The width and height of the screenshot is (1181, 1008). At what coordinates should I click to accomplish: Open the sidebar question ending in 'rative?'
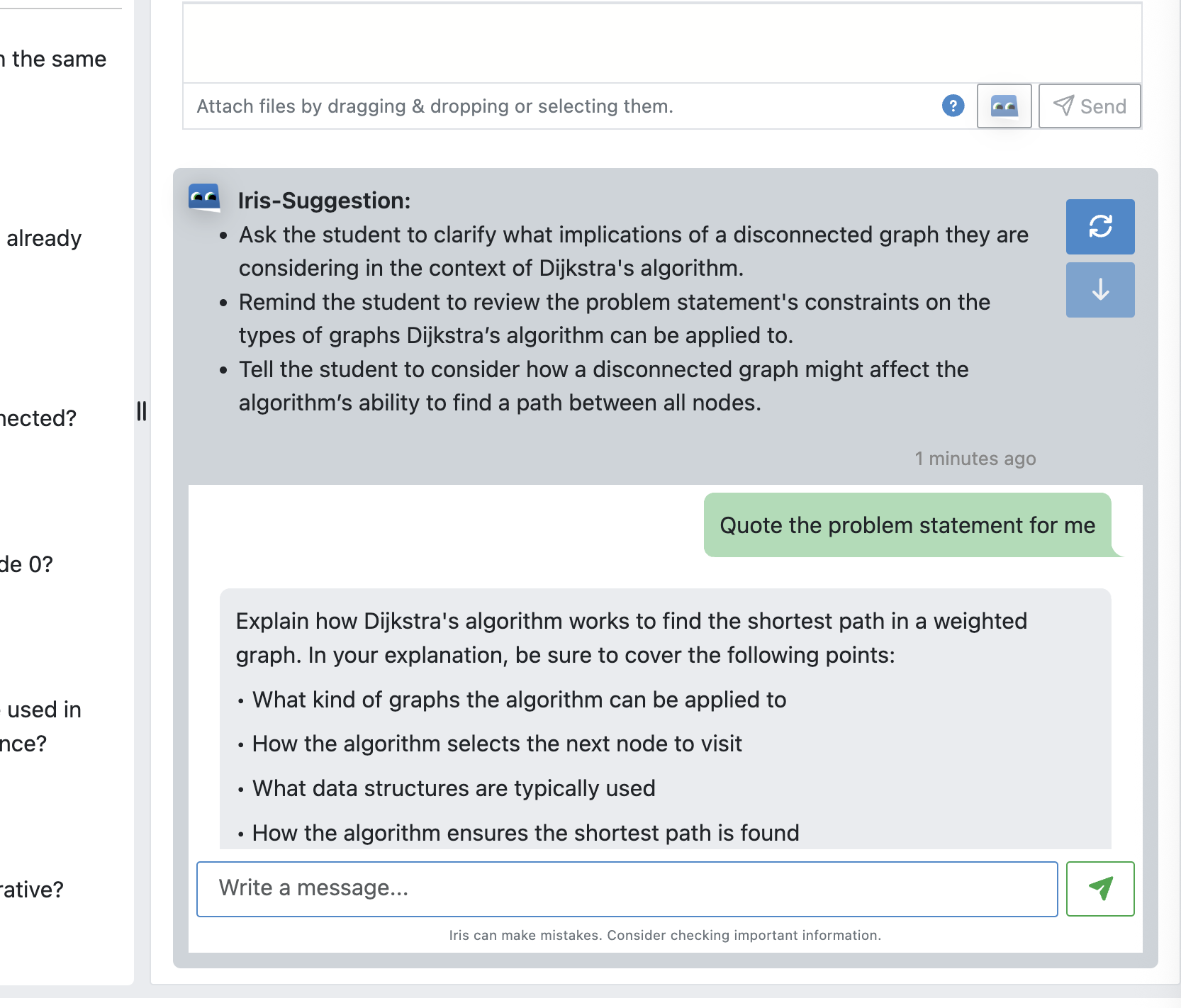click(32, 890)
